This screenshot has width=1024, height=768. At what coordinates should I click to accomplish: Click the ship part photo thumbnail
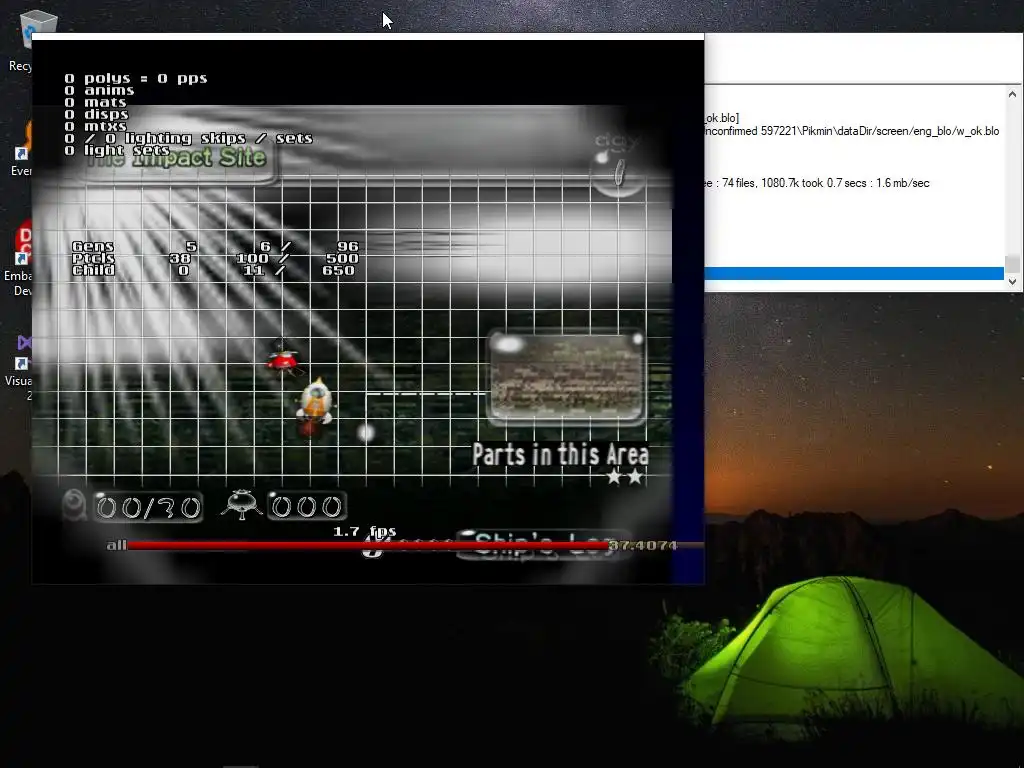coord(566,379)
